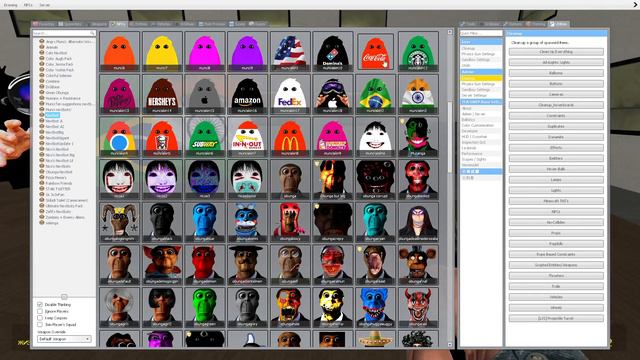Select the green Starbucks munci icon

coord(418,51)
